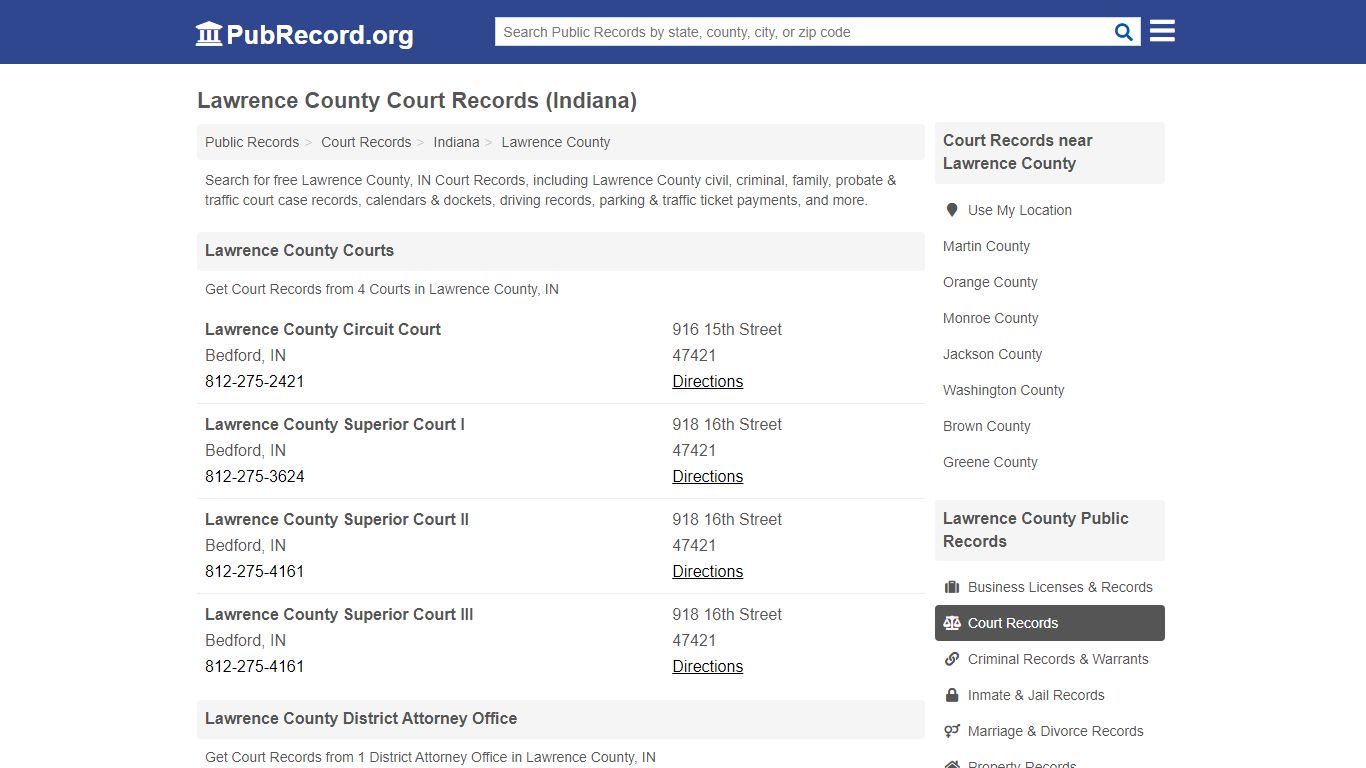Click the scales icon for Court Records
The height and width of the screenshot is (768, 1366).
click(952, 623)
